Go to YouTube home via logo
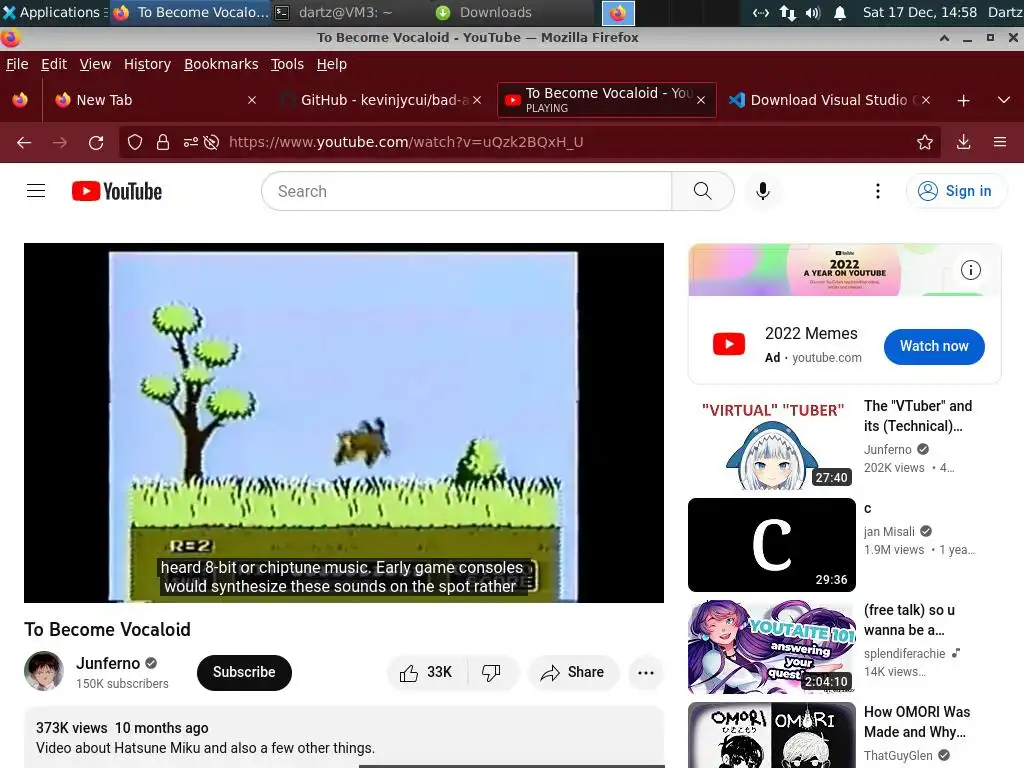Screen dimensions: 1024x768 [117, 191]
